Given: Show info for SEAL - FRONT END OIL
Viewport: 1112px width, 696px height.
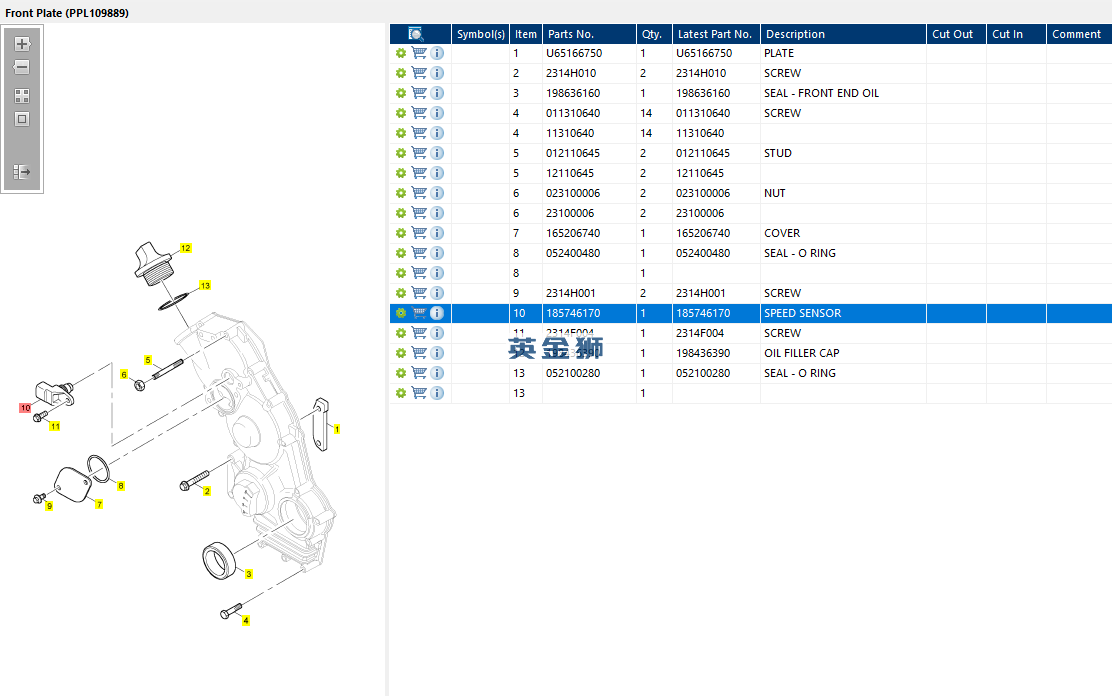Looking at the screenshot, I should (437, 93).
